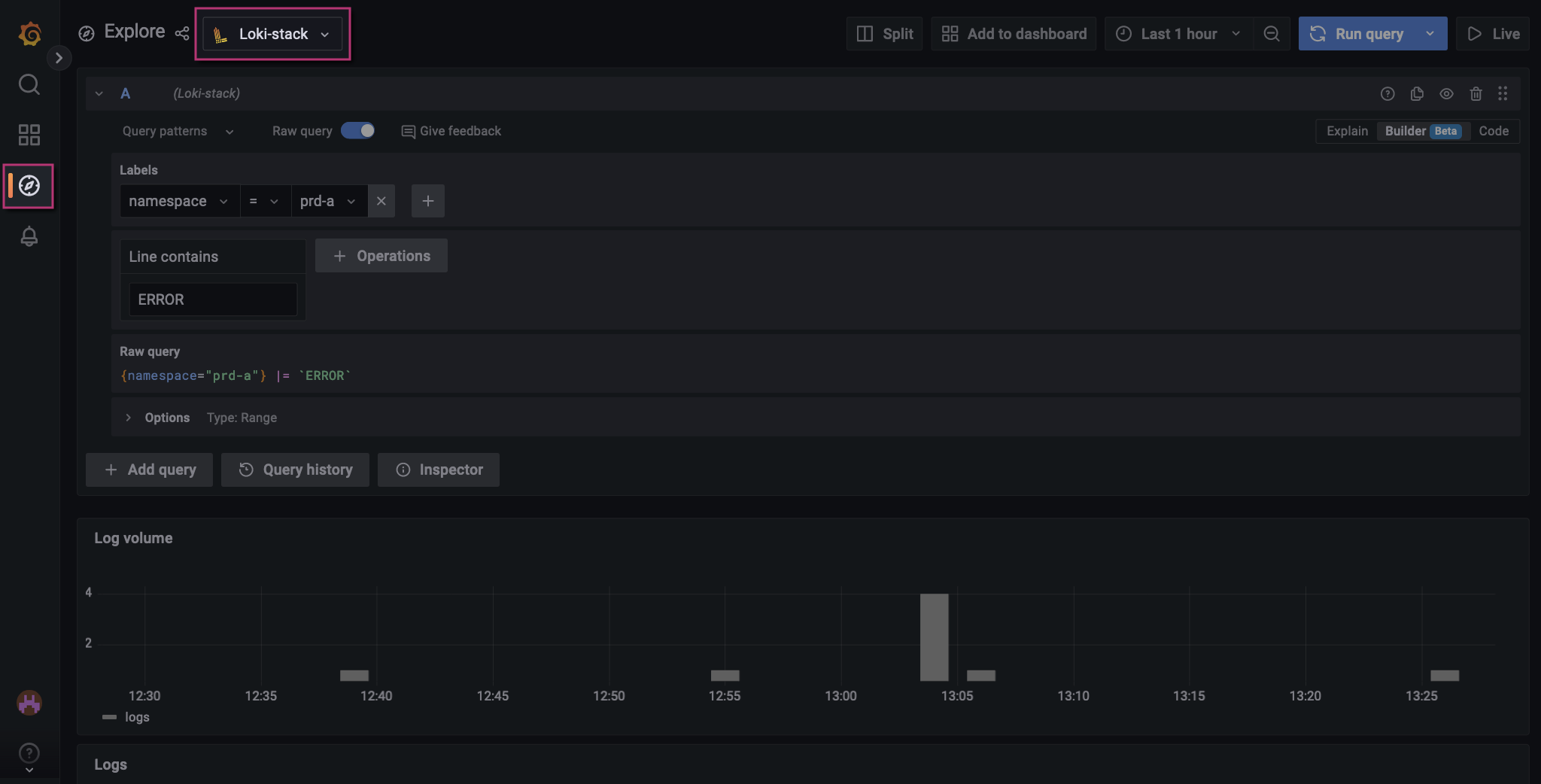The image size is (1541, 784).
Task: Open the Alerting bell icon
Action: (29, 236)
